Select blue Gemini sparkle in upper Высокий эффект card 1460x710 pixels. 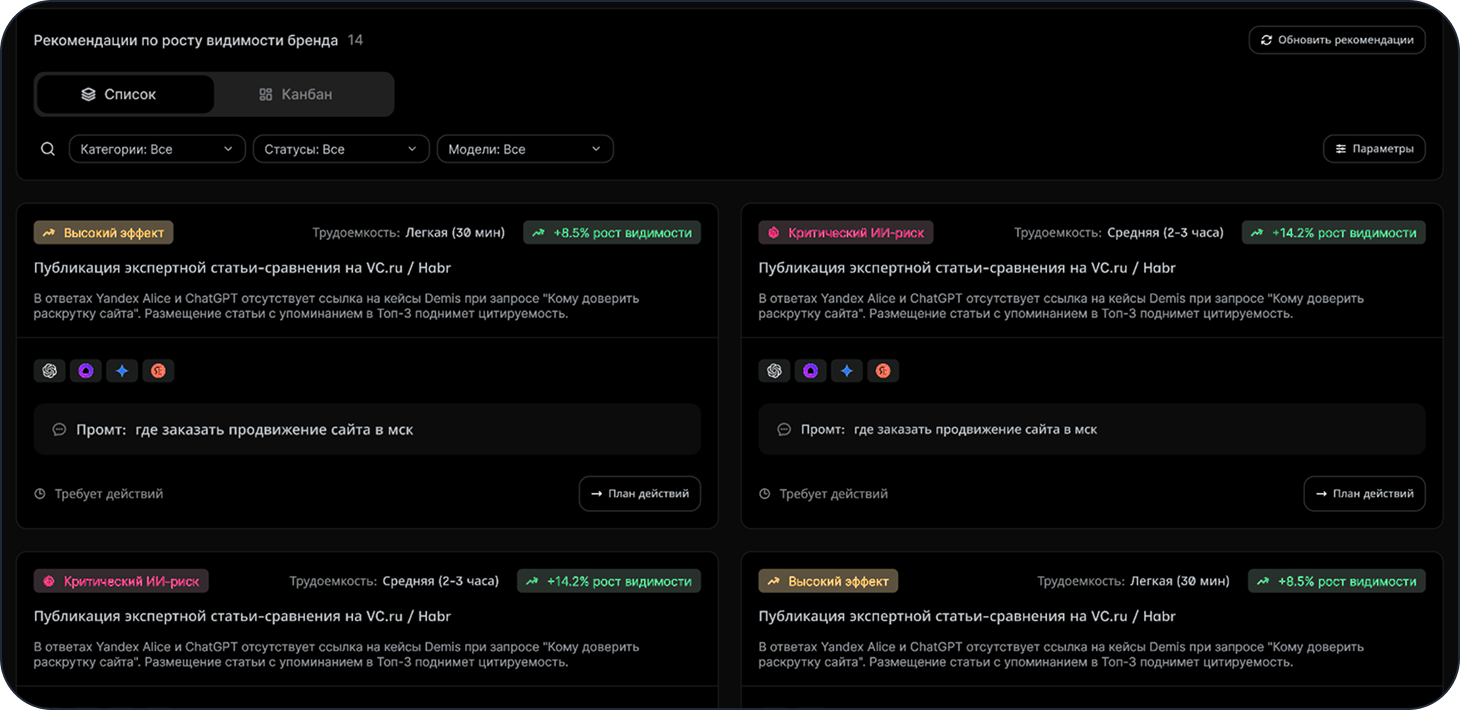tap(122, 371)
